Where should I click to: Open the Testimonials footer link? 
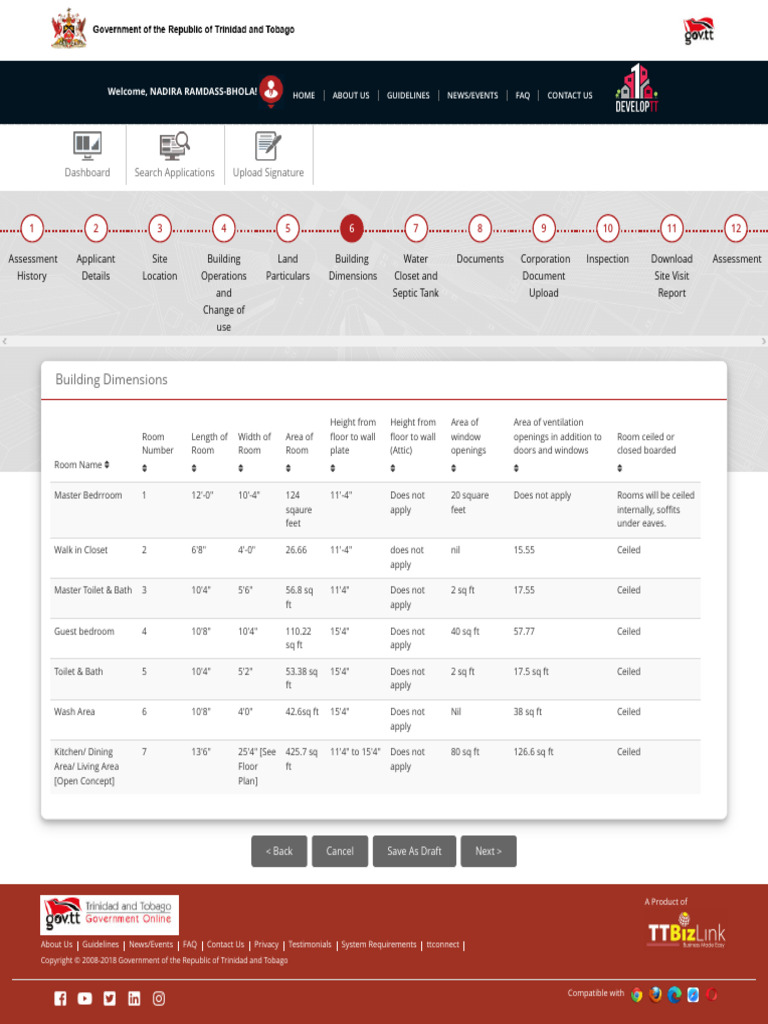[x=310, y=944]
